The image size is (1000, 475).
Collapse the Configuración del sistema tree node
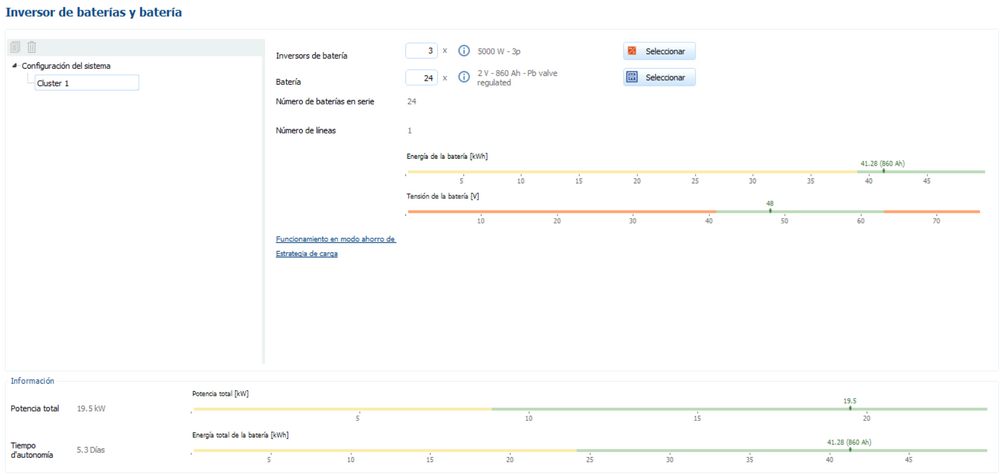click(x=14, y=66)
